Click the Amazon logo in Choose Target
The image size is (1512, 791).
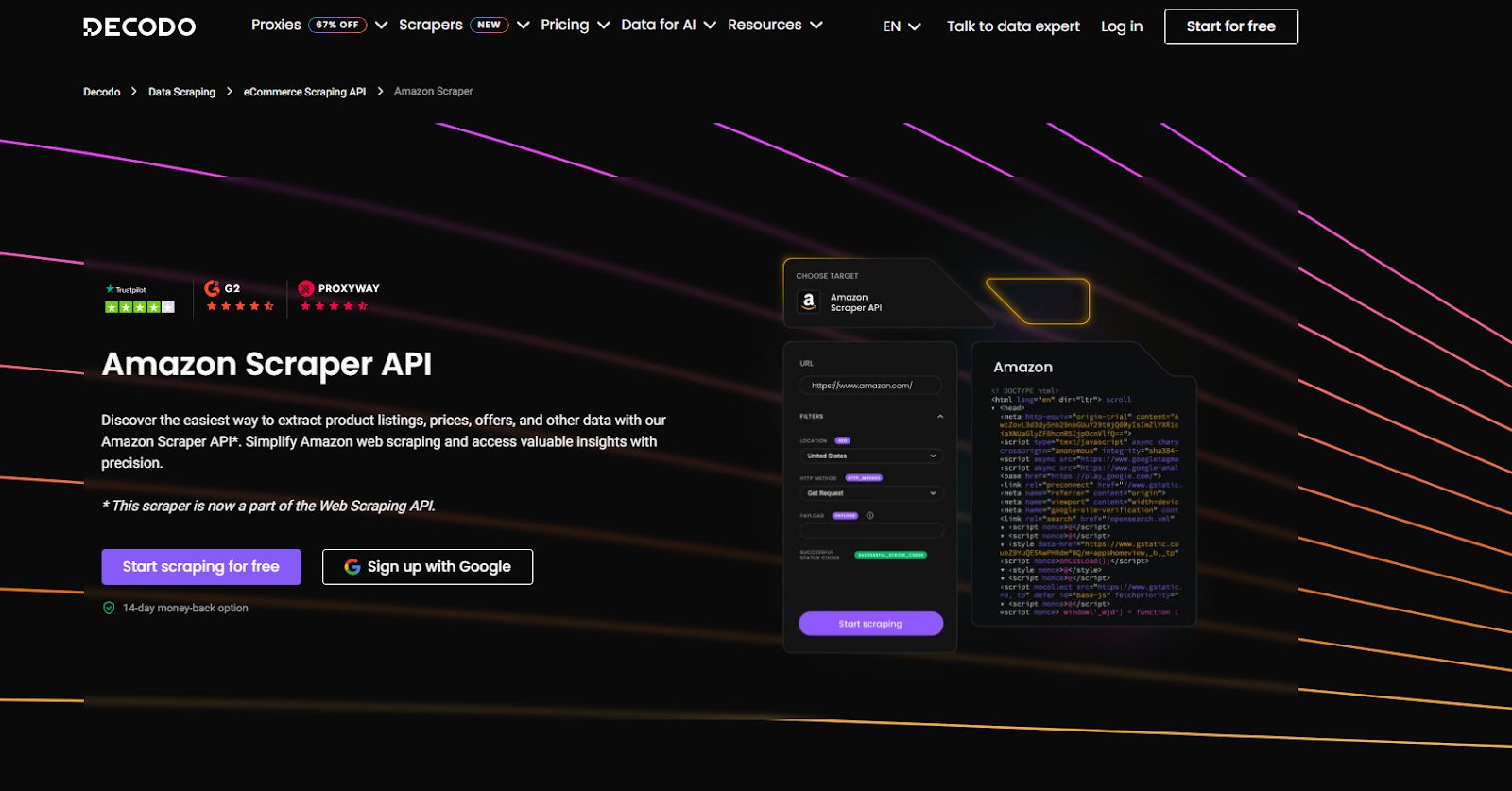click(x=808, y=301)
